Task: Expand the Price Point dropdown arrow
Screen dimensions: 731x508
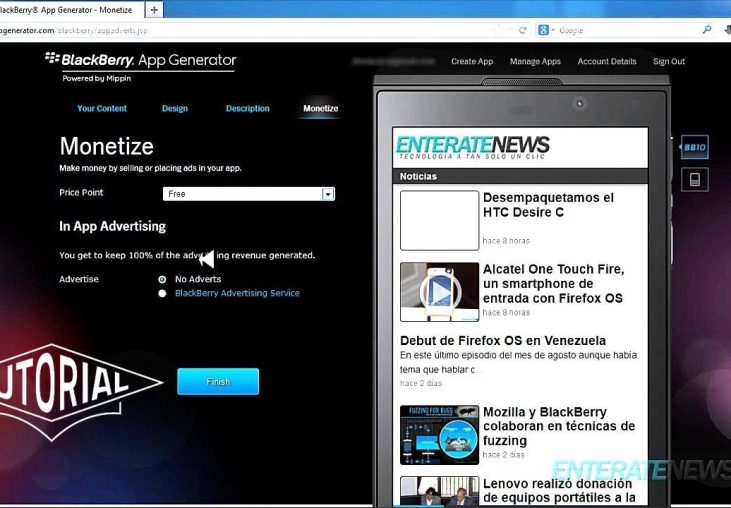Action: (x=327, y=194)
